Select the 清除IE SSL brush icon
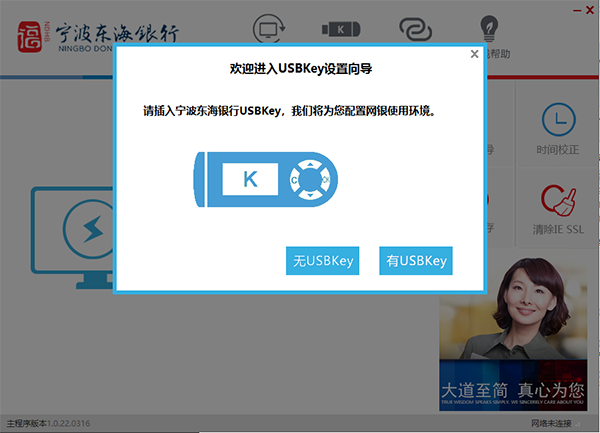Viewport: 600px width, 433px height. [x=558, y=200]
